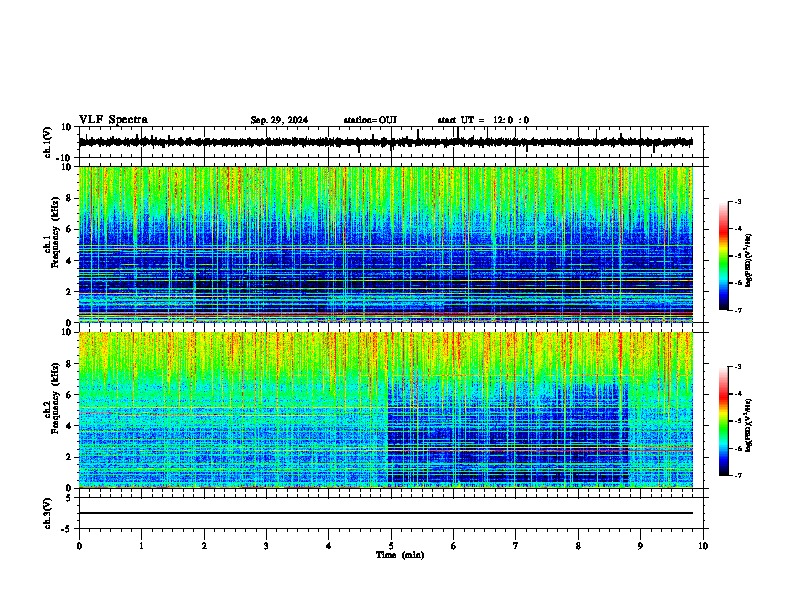
Task: Click the "-7" label on the ch.1 colorbar
Action: pyautogui.click(x=738, y=310)
